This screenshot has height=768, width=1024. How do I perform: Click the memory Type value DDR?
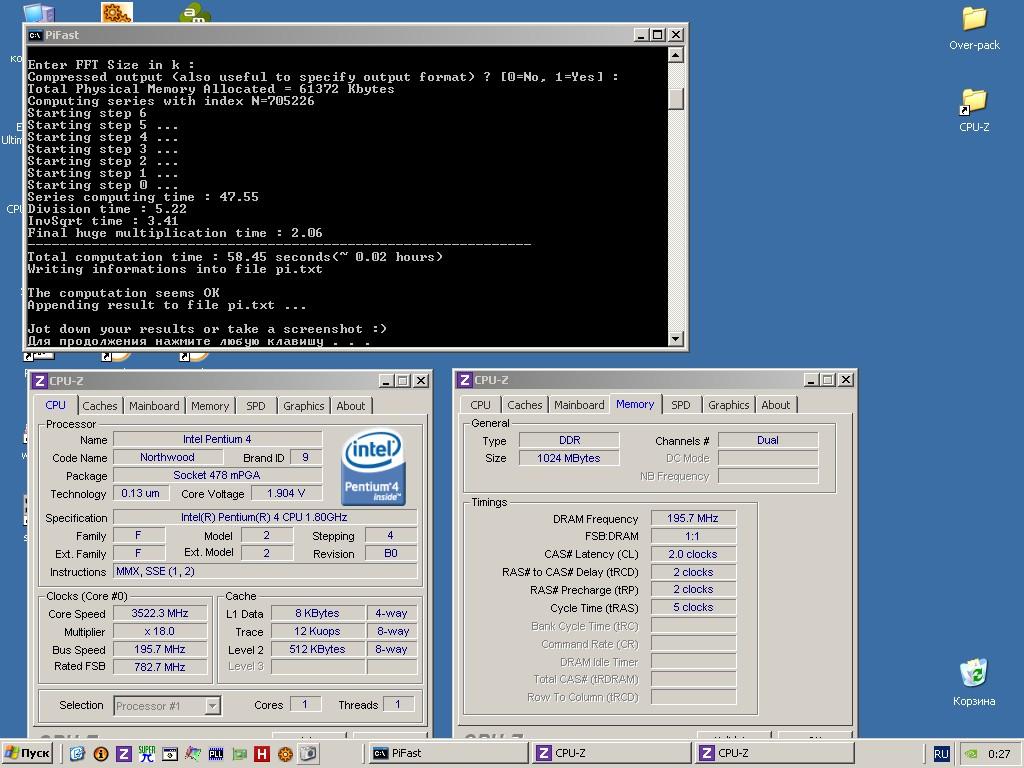pos(569,440)
